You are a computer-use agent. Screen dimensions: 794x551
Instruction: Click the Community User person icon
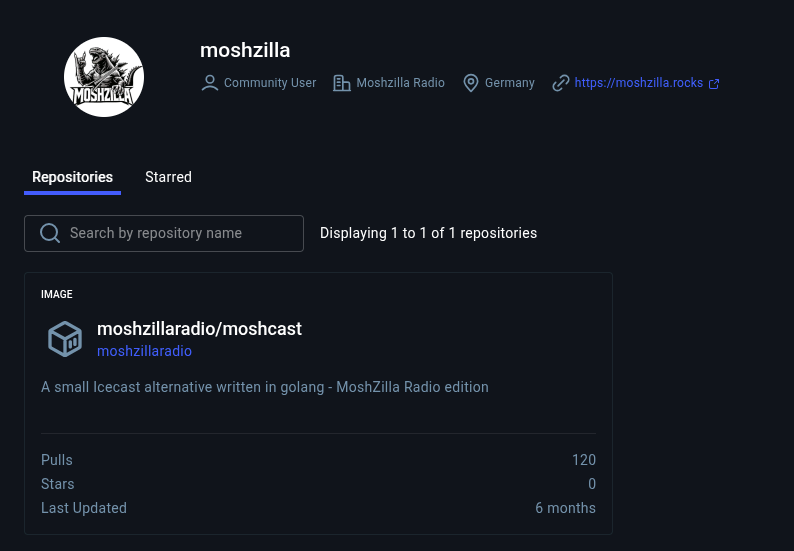point(210,83)
